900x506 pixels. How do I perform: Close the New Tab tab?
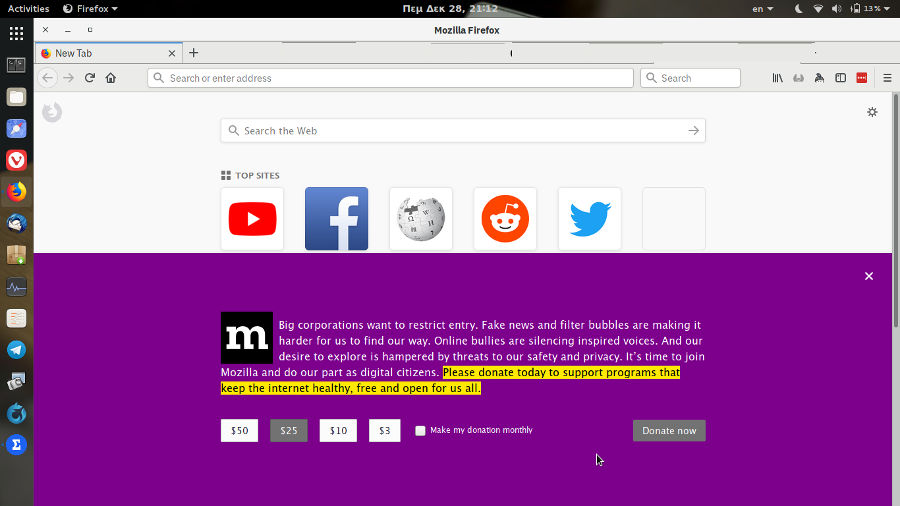(x=172, y=53)
